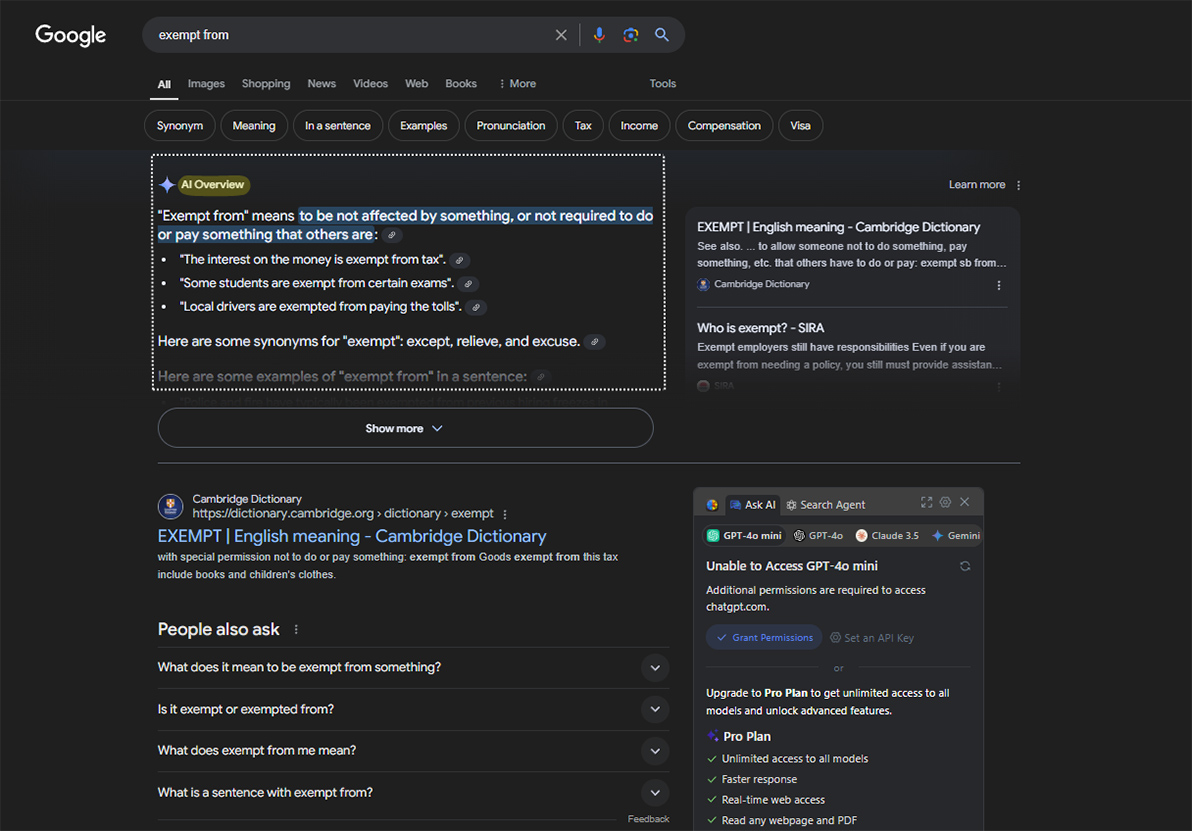Open Learn more link for AI Overview

pos(977,185)
